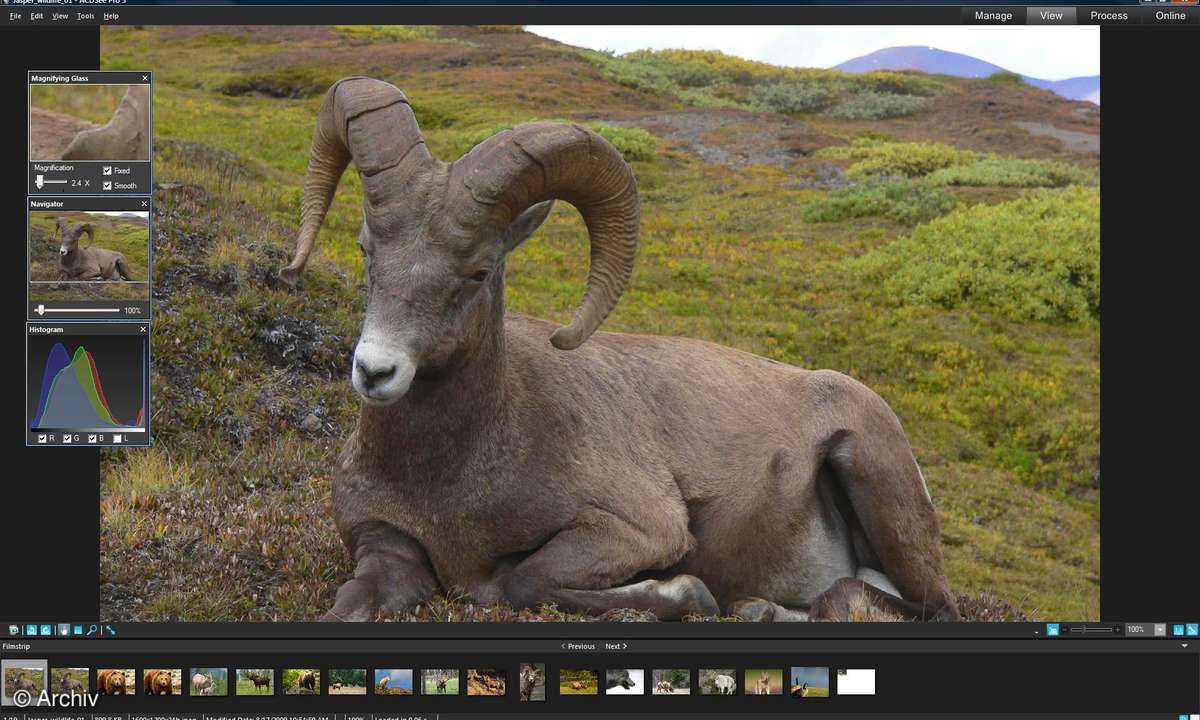Close the Histogram panel
1200x720 pixels.
click(143, 329)
